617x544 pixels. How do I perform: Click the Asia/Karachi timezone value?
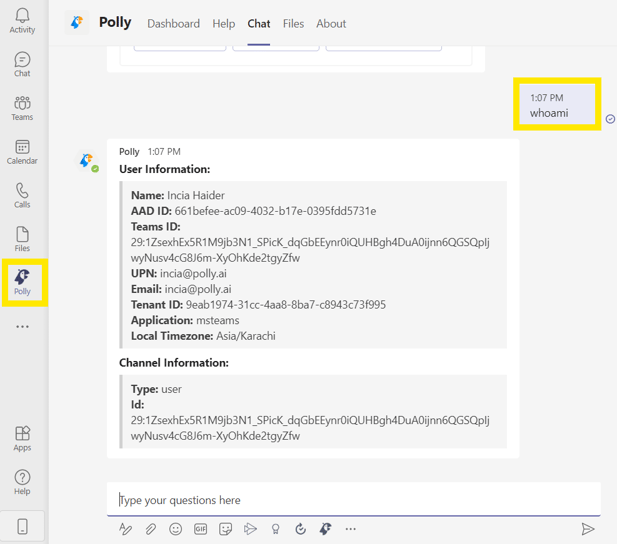point(246,336)
